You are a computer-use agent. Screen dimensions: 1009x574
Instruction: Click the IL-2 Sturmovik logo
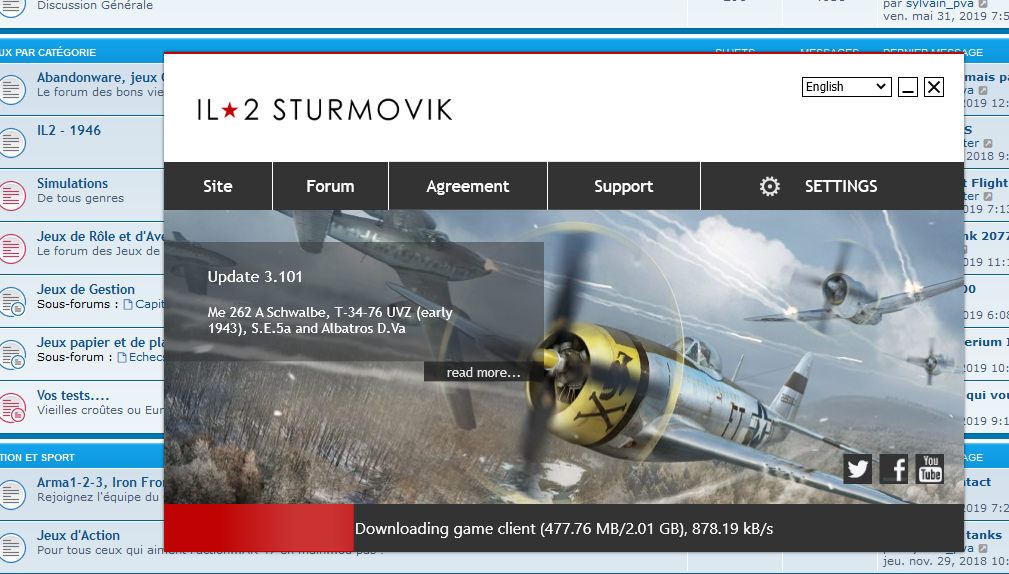point(324,110)
